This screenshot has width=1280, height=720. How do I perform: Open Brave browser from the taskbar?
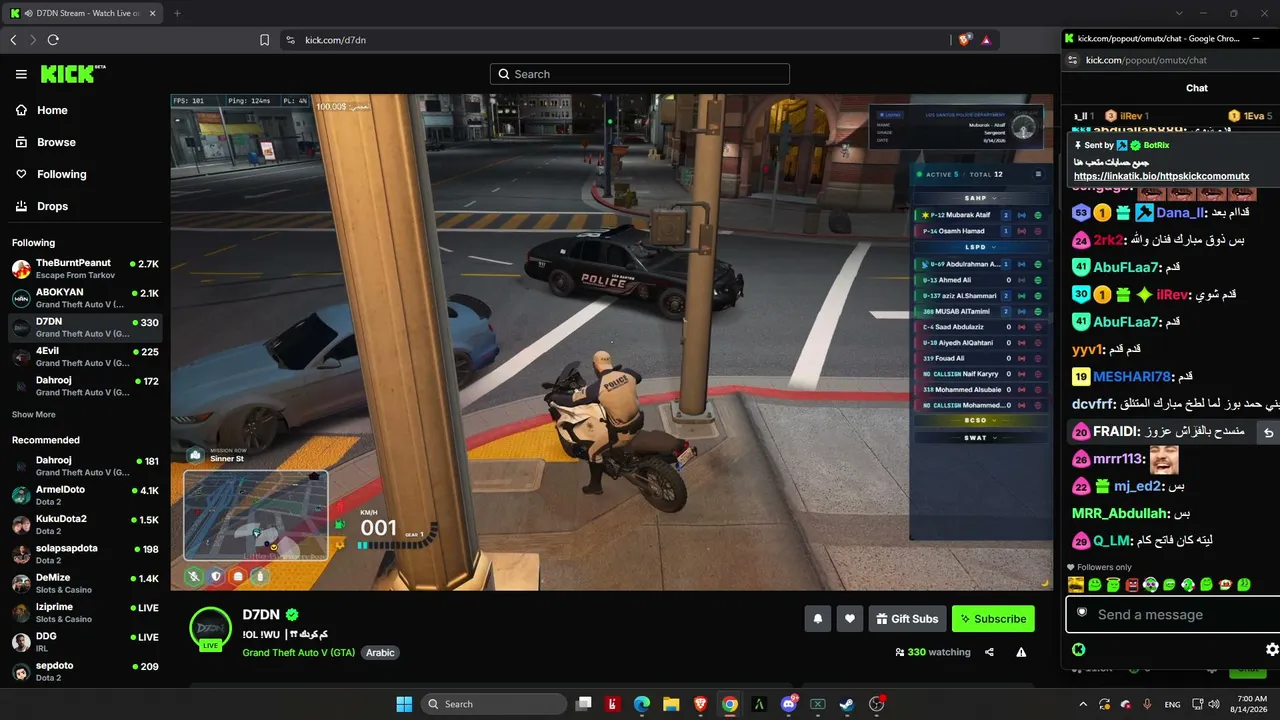700,704
